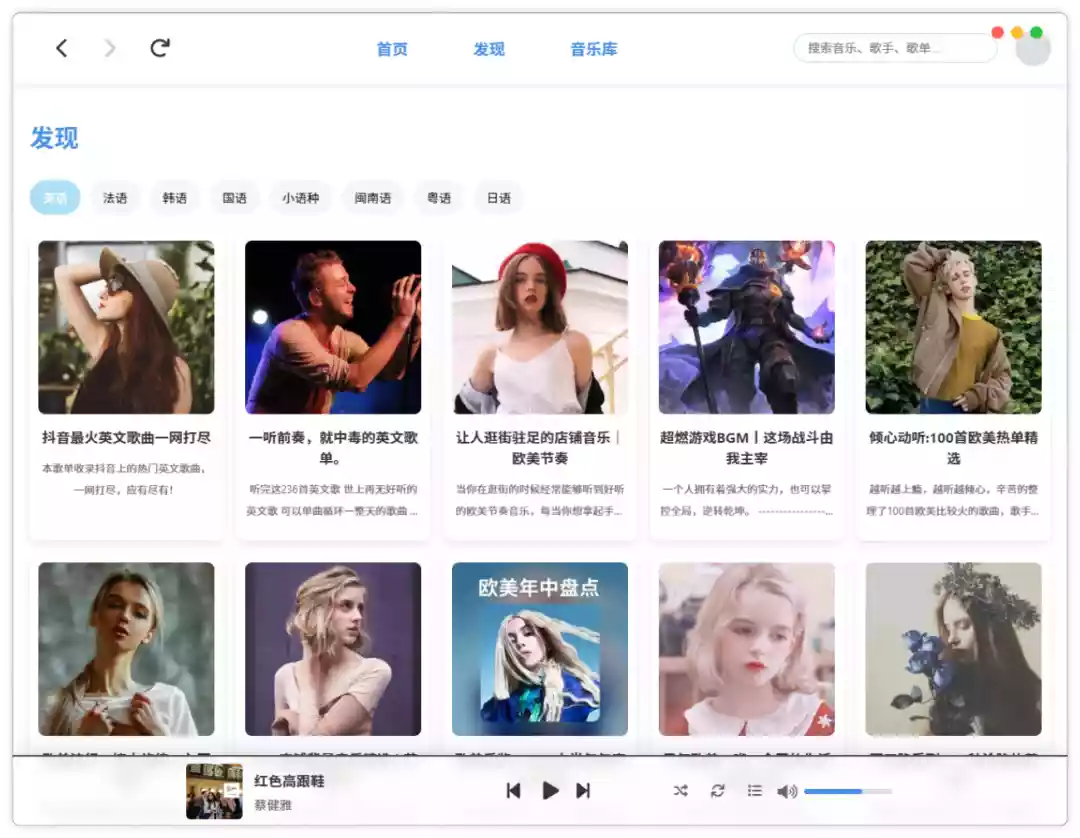This screenshot has width=1080, height=838.
Task: Mute the volume speaker icon
Action: (786, 790)
